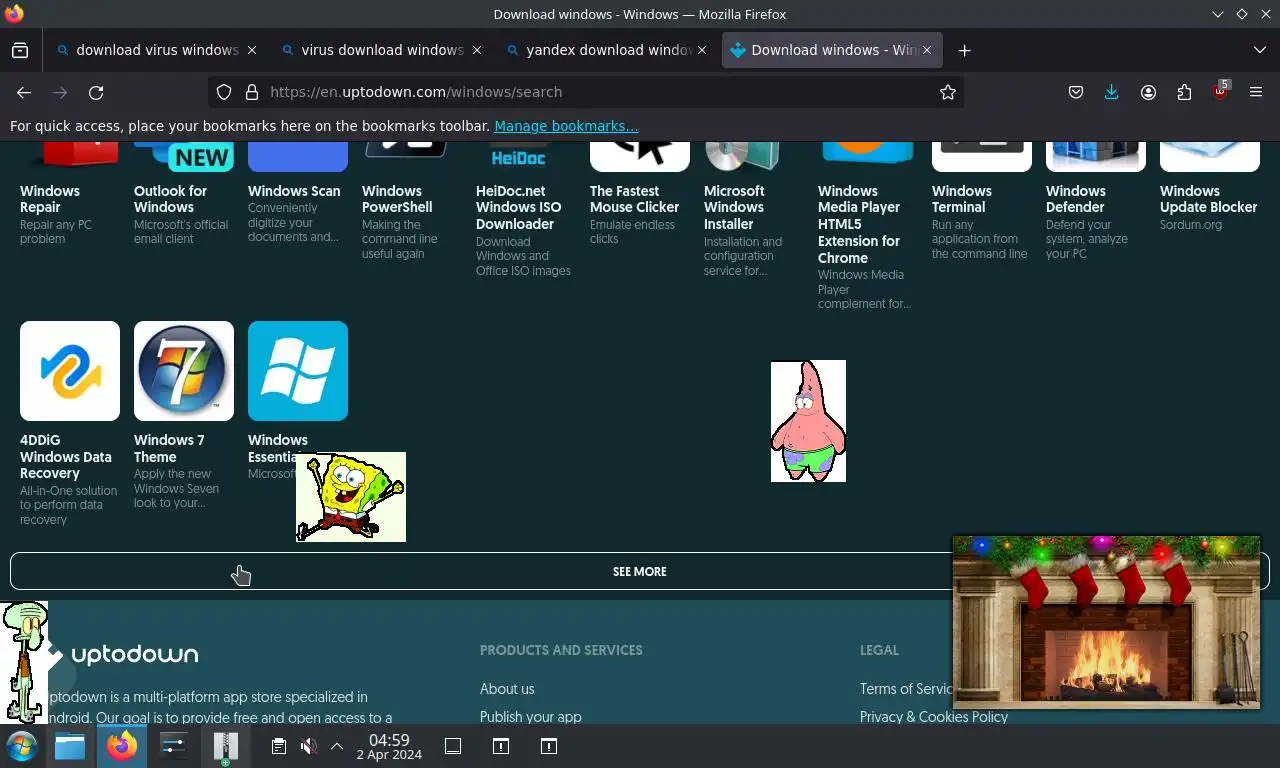1280x768 pixels.
Task: Click the SEE MORE button
Action: (640, 571)
